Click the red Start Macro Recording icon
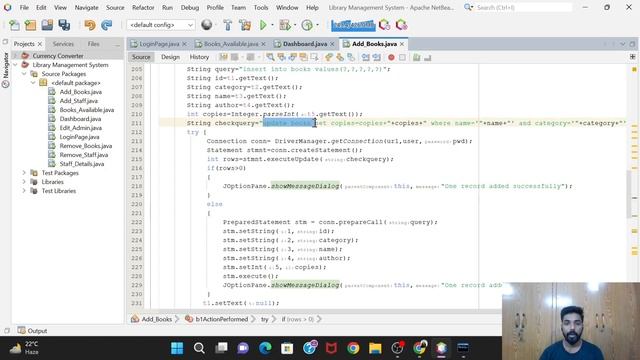This screenshot has width=640, height=360. coord(391,58)
